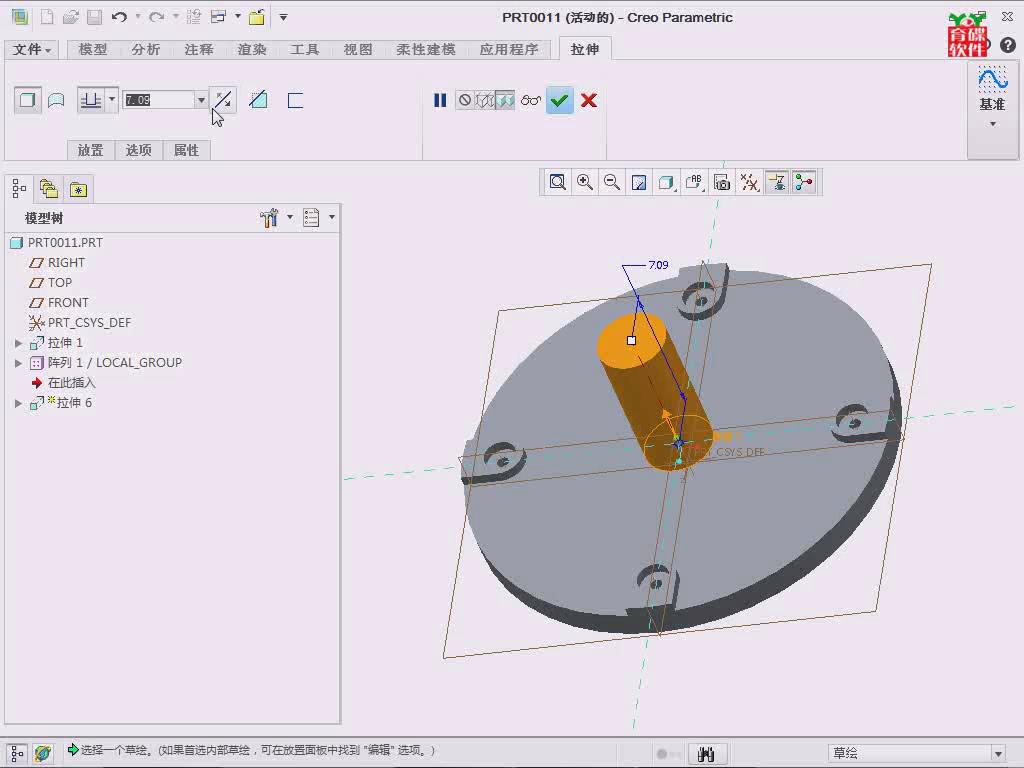Click the display style cube icon
The width and height of the screenshot is (1024, 768).
coord(666,182)
